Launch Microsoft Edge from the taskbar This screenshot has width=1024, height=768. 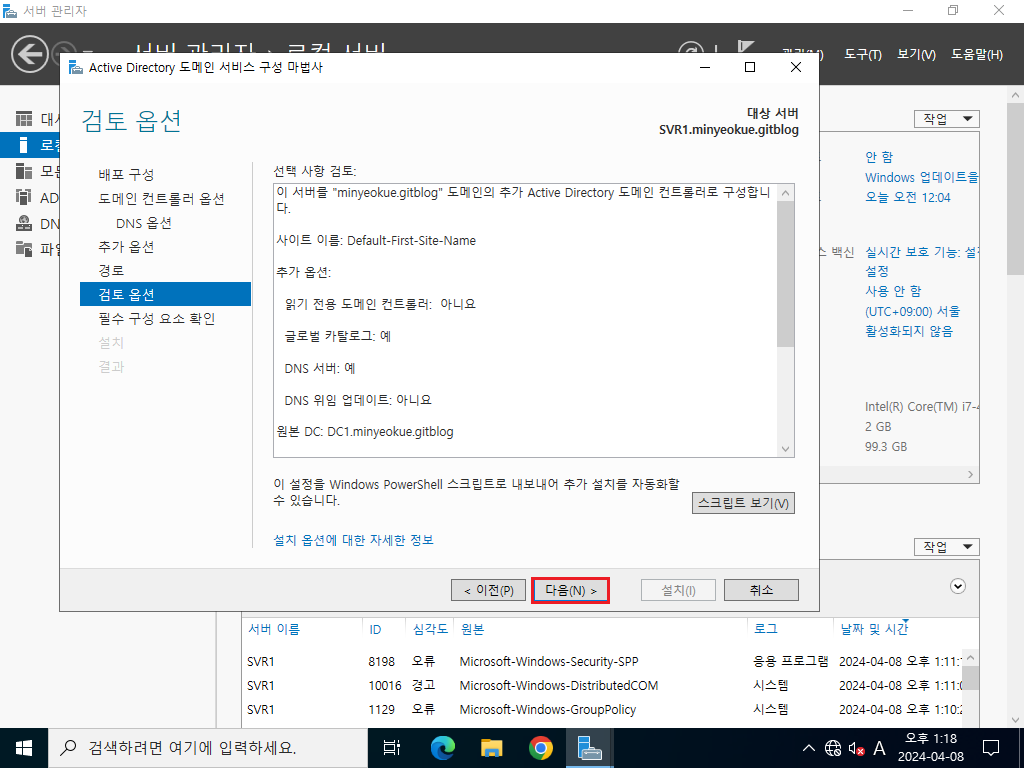point(442,748)
